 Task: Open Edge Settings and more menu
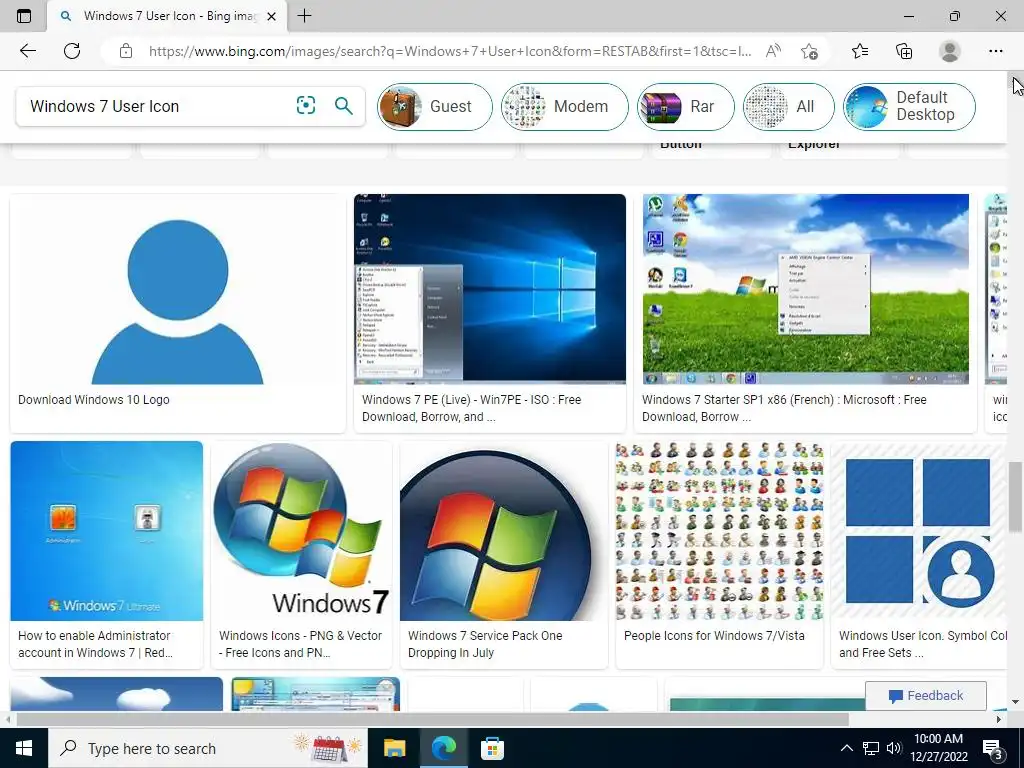click(x=995, y=51)
